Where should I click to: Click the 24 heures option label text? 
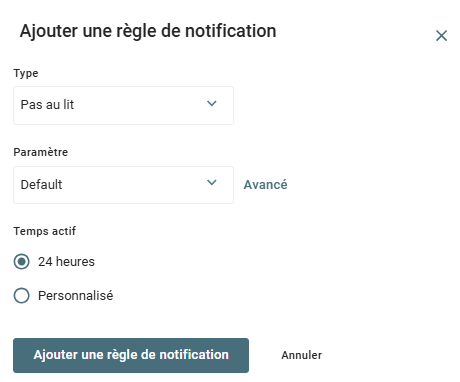click(x=66, y=262)
